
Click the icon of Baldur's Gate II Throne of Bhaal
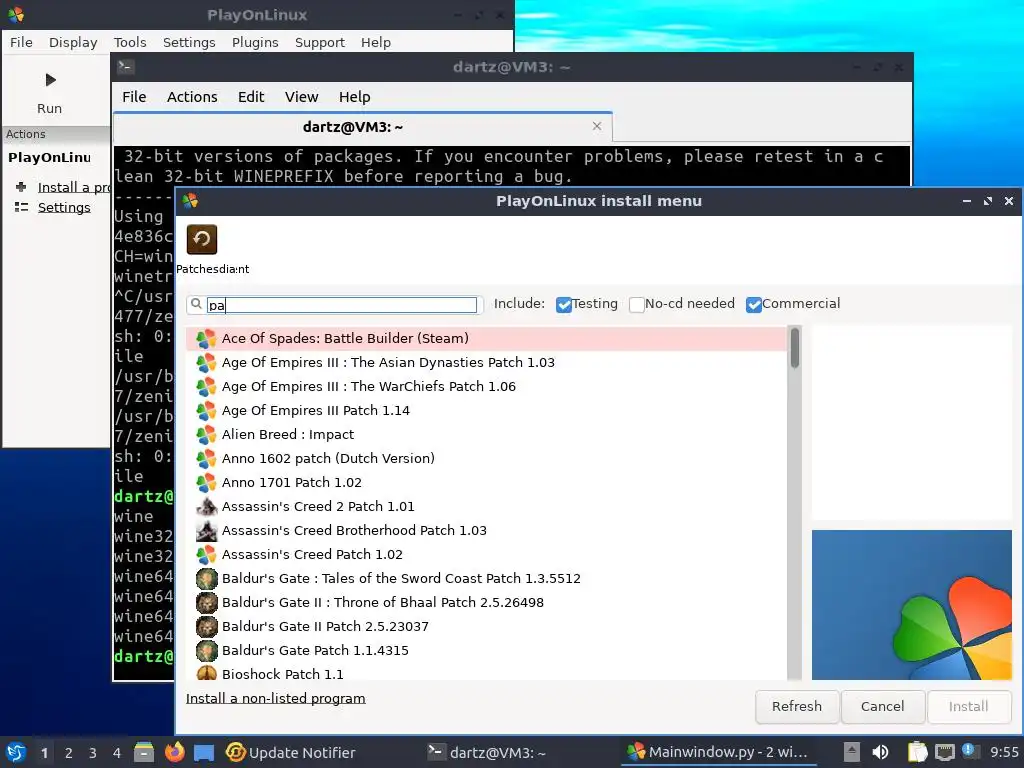coord(206,602)
